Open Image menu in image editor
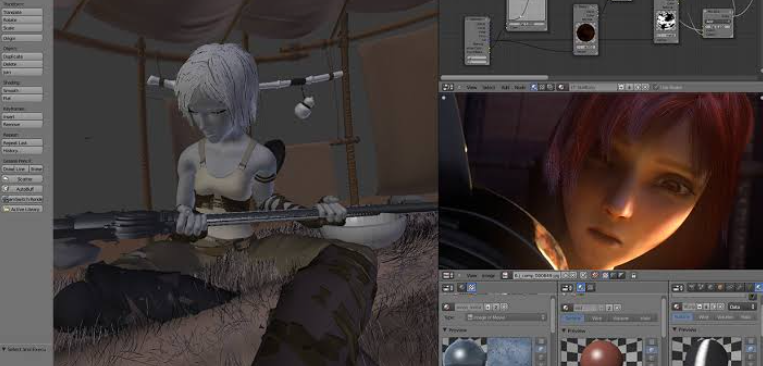The width and height of the screenshot is (763, 366). coord(488,275)
